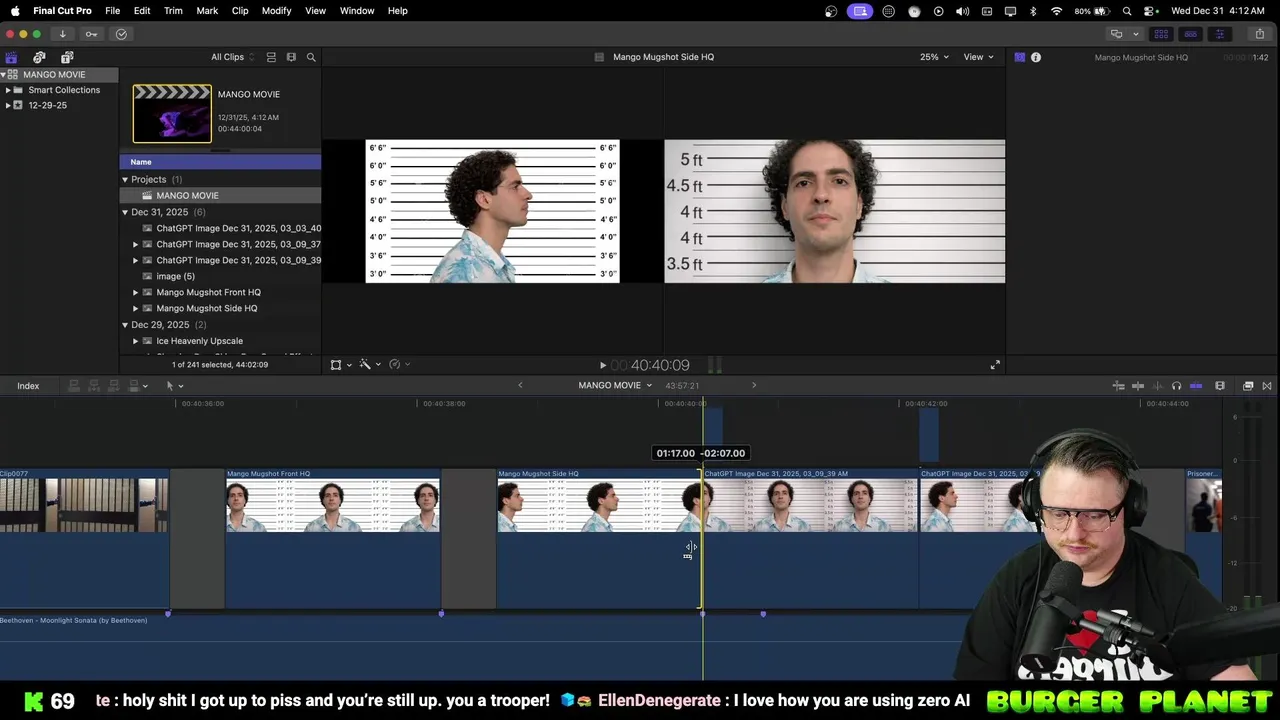1280x720 pixels.
Task: Enter viewer full screen mode
Action: click(995, 365)
